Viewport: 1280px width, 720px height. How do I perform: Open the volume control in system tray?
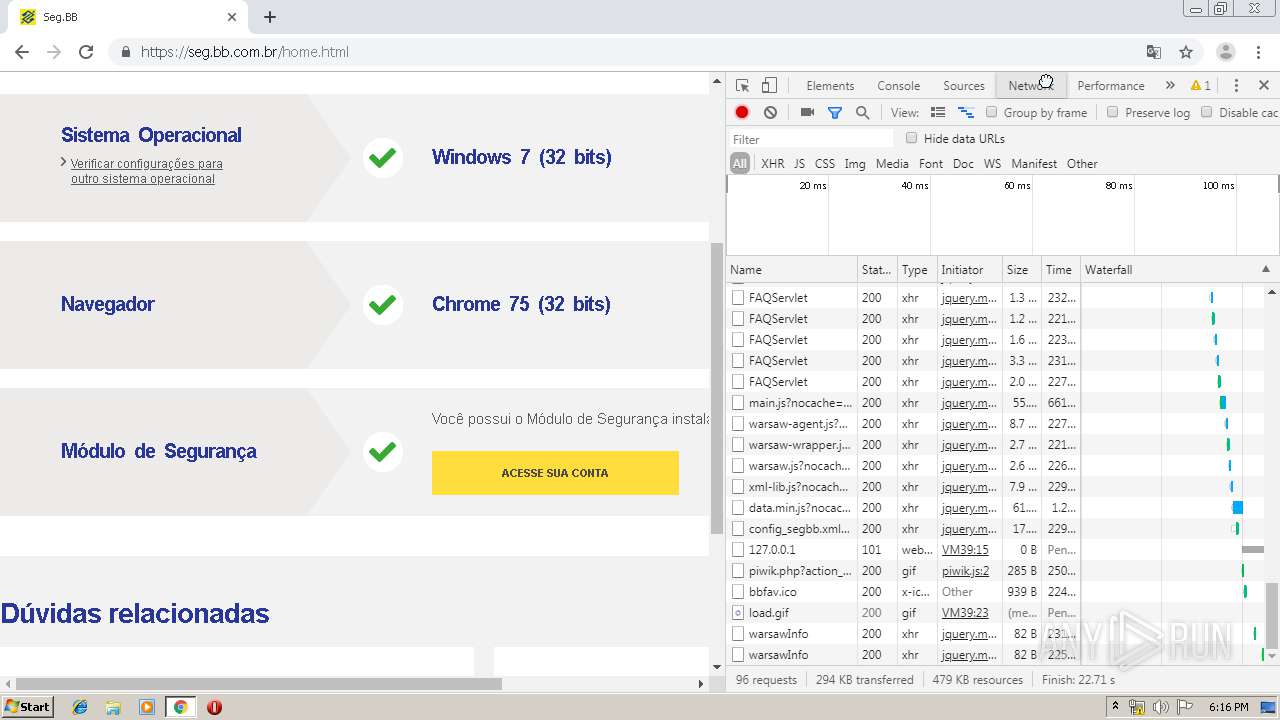pyautogui.click(x=1160, y=707)
